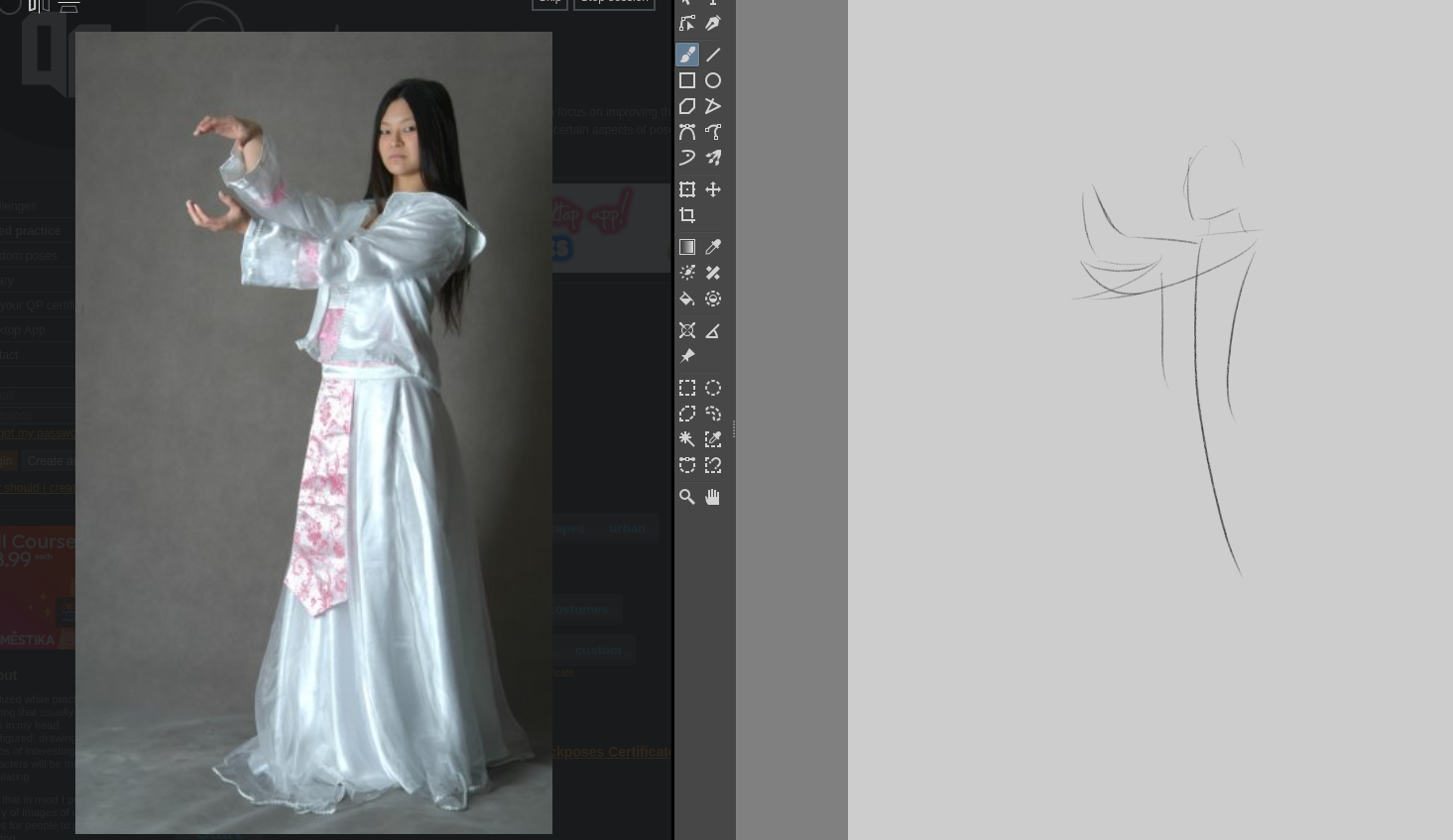
Task: Select the Enclose and Fill tool
Action: tap(713, 299)
